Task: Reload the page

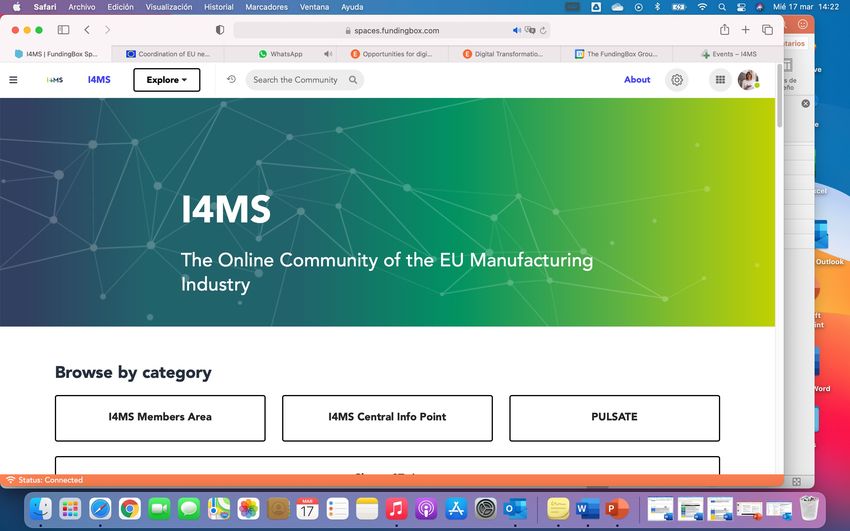Action: pos(543,30)
